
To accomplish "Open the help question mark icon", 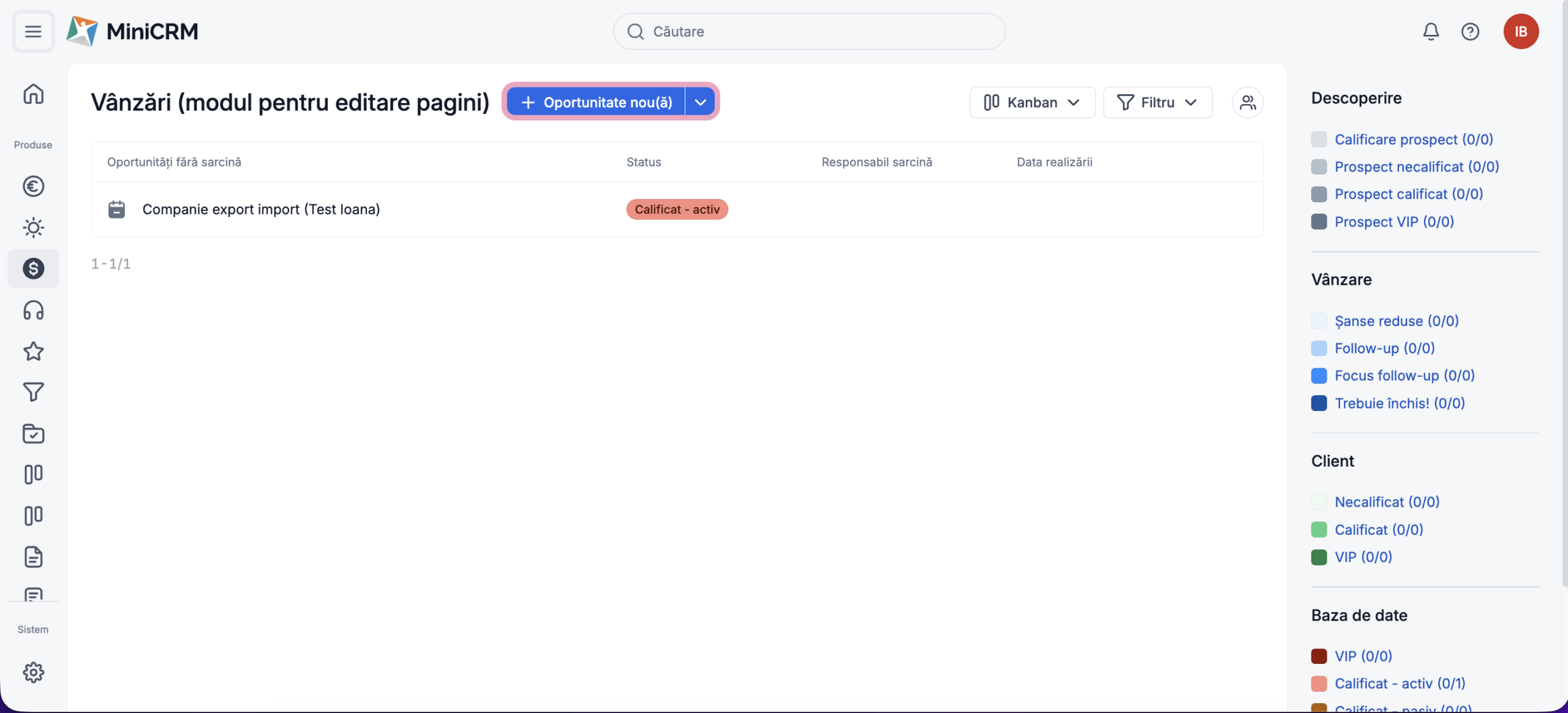I will tap(1470, 31).
